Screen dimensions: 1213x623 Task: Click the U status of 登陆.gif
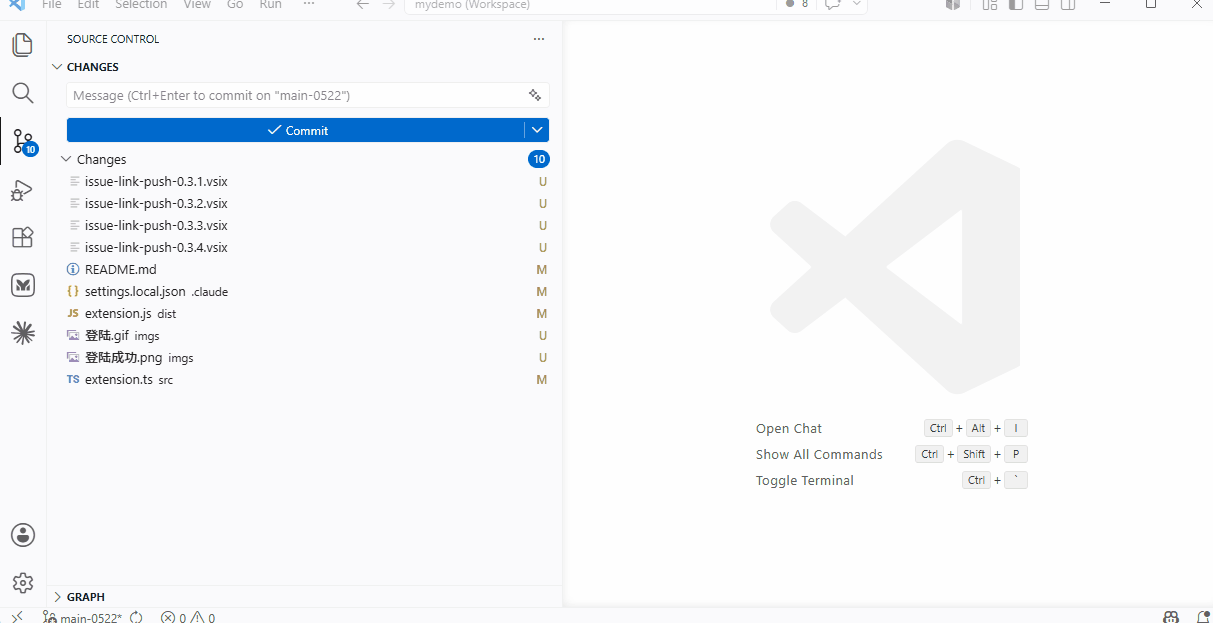(542, 335)
